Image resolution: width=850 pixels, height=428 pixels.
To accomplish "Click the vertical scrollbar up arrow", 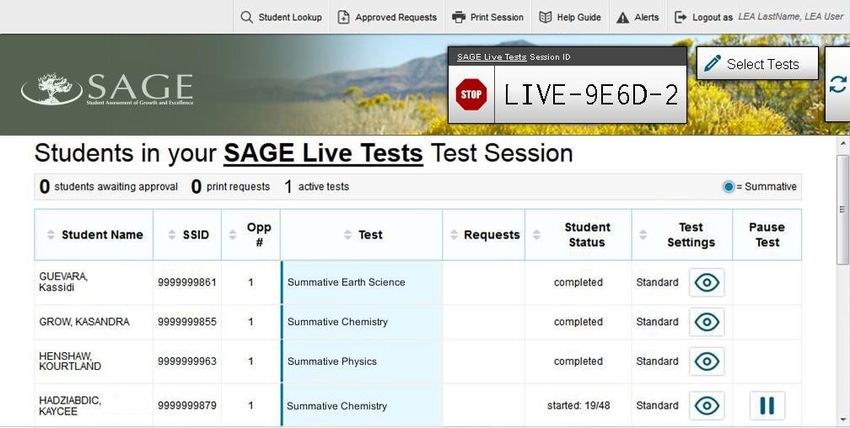I will point(843,144).
